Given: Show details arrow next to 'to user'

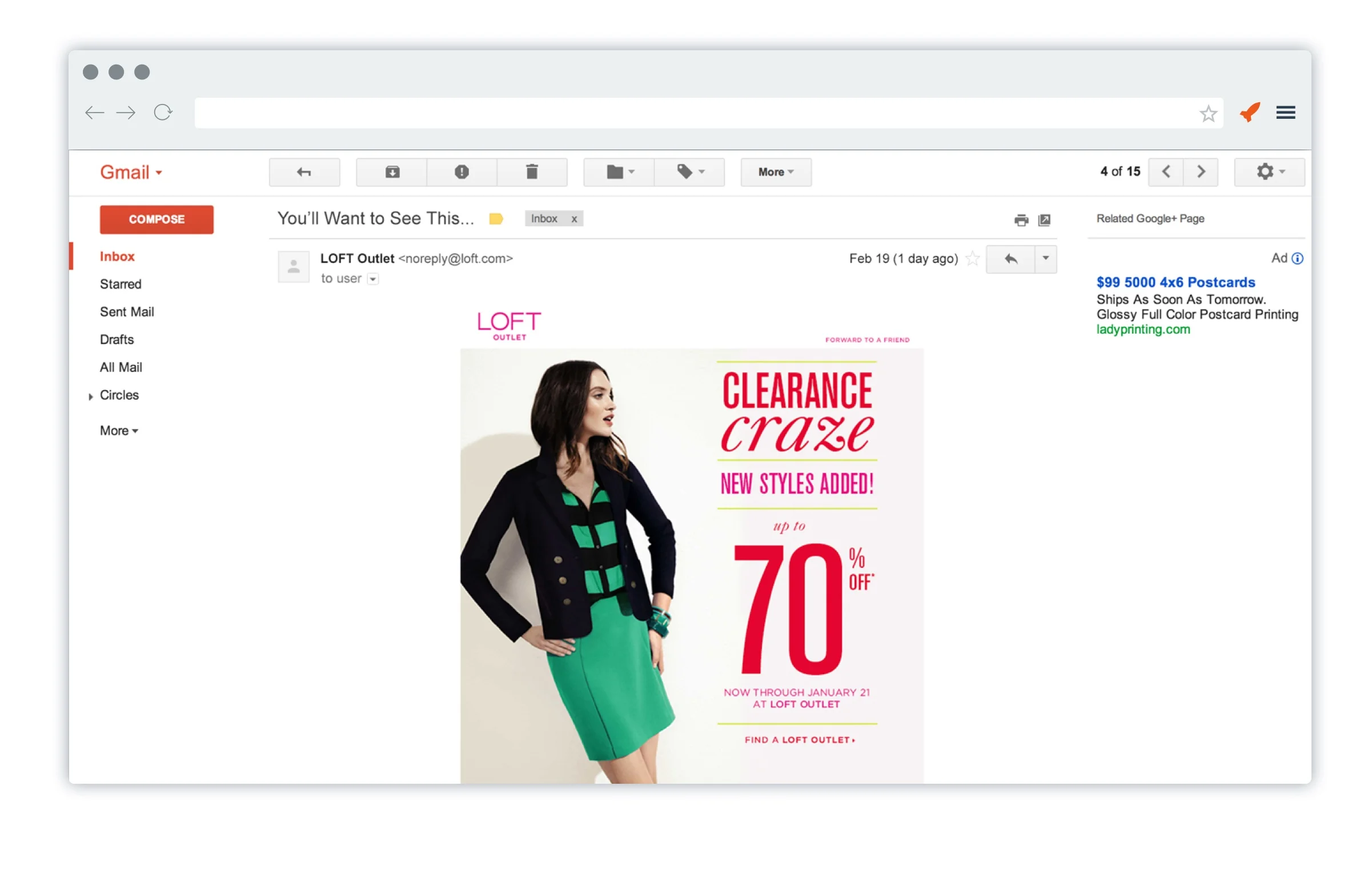Looking at the screenshot, I should coord(373,279).
